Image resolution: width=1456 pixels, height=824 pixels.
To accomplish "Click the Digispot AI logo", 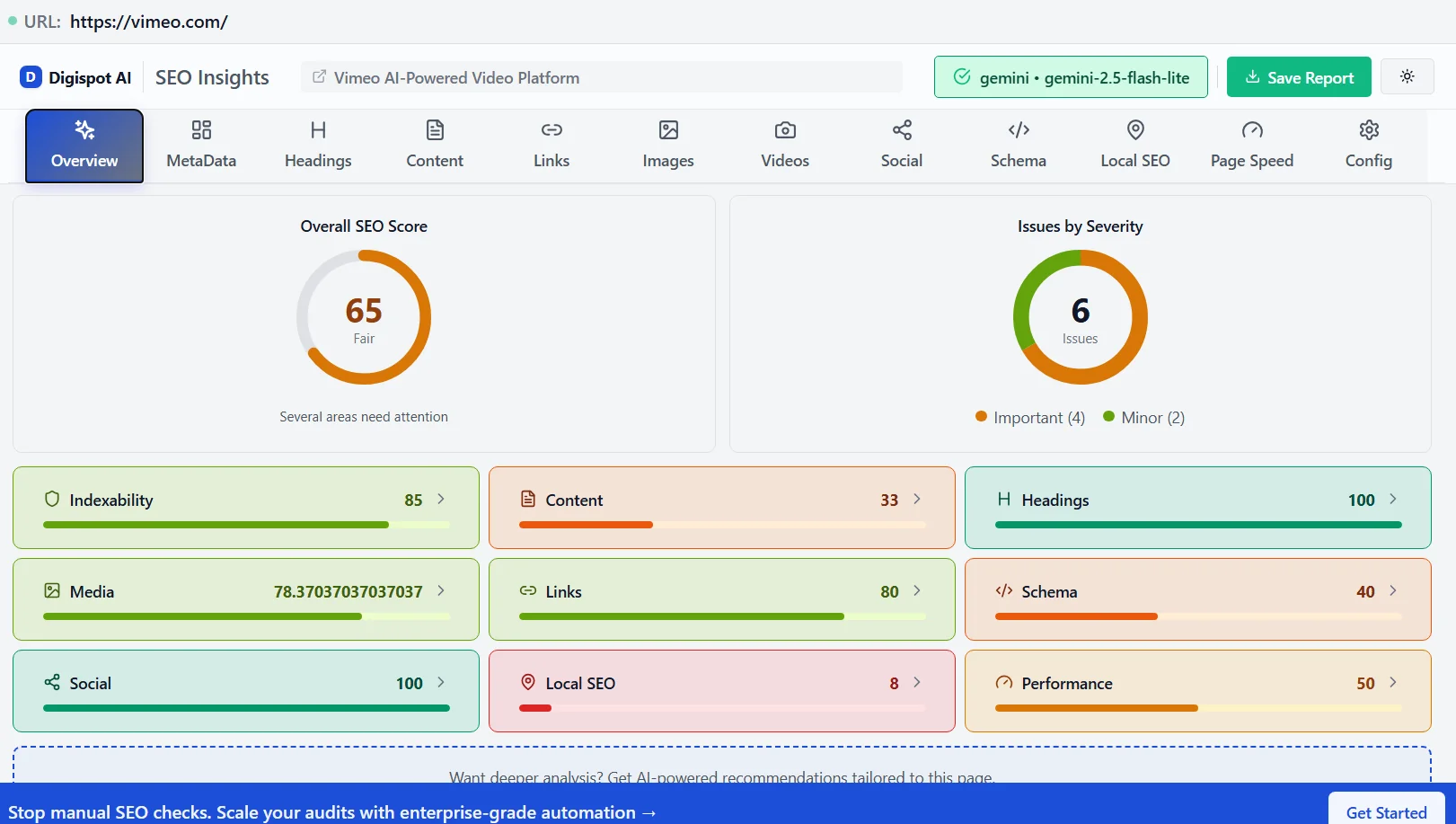I will click(x=75, y=77).
